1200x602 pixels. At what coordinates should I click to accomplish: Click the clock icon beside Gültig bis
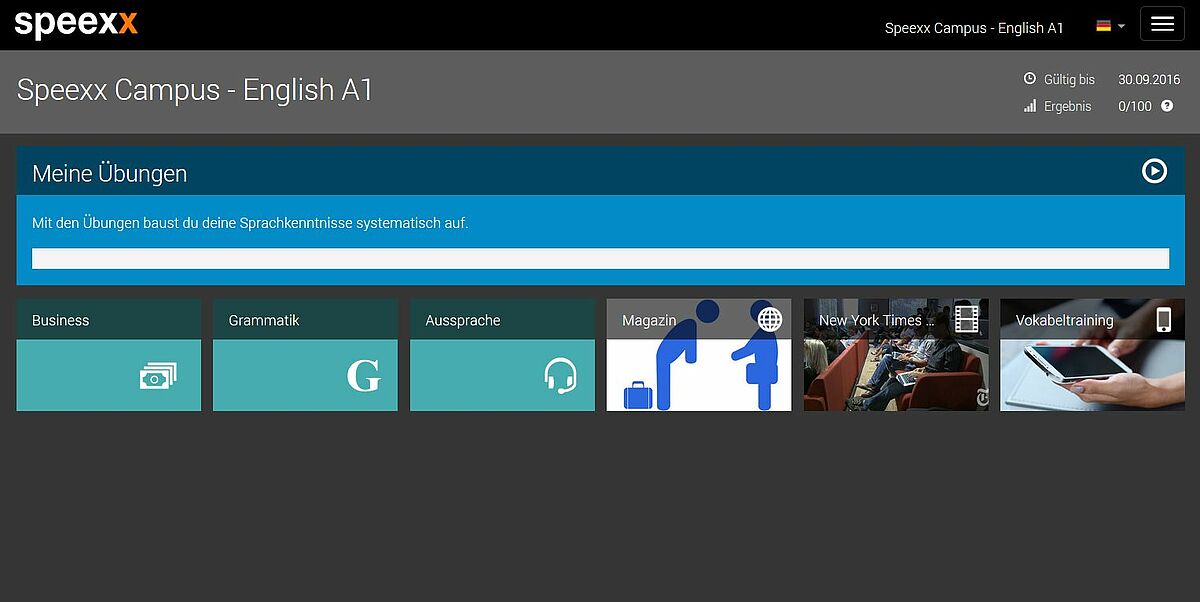point(1030,79)
